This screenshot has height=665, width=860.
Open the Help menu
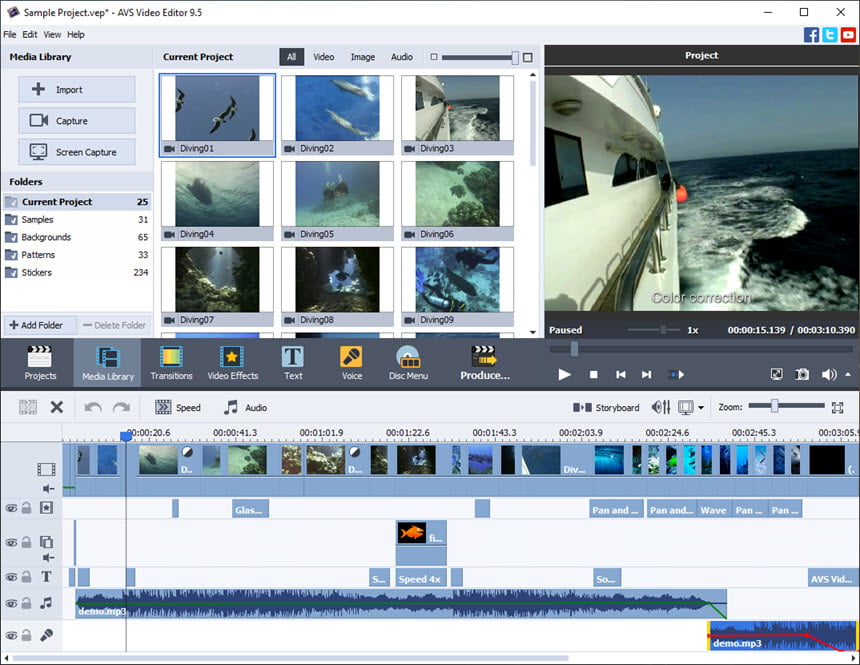(76, 35)
